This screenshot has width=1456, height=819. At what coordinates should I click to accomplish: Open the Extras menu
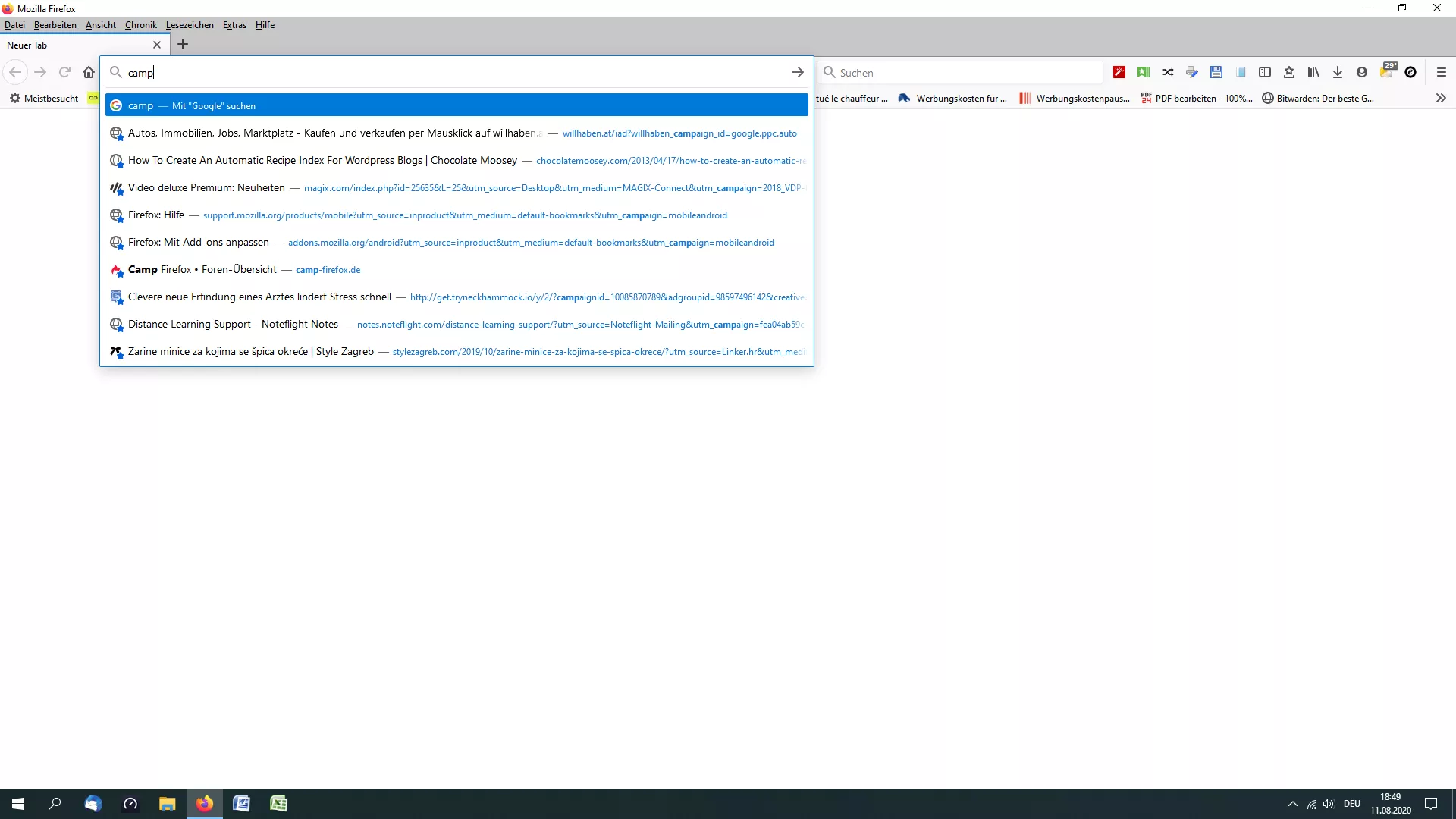click(x=234, y=25)
